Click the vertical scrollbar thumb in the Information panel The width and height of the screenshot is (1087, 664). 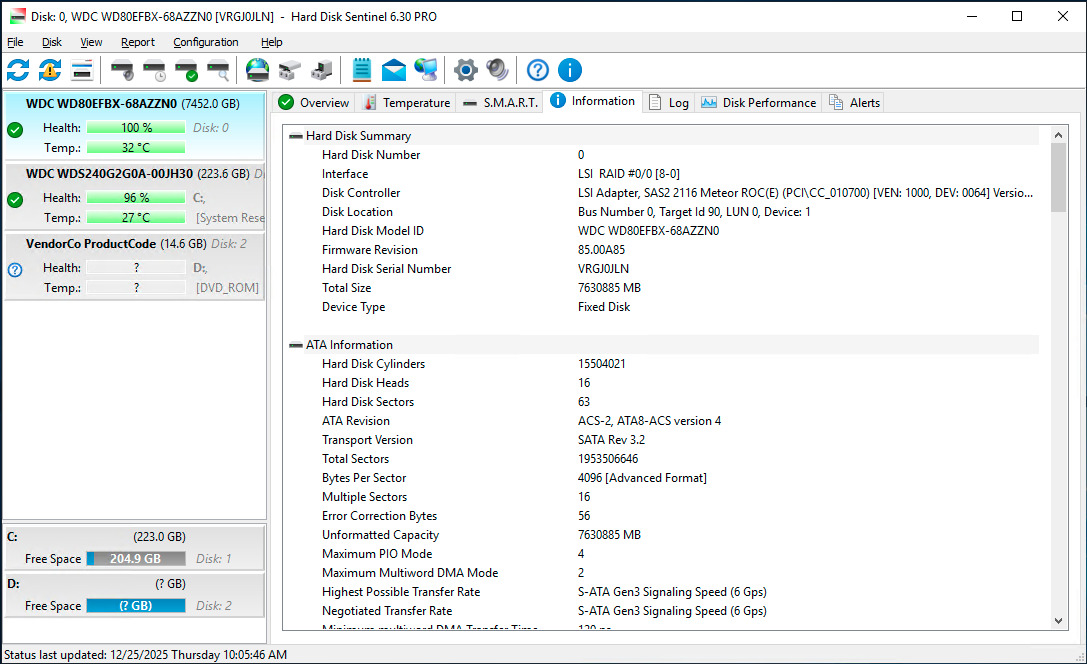point(1058,177)
